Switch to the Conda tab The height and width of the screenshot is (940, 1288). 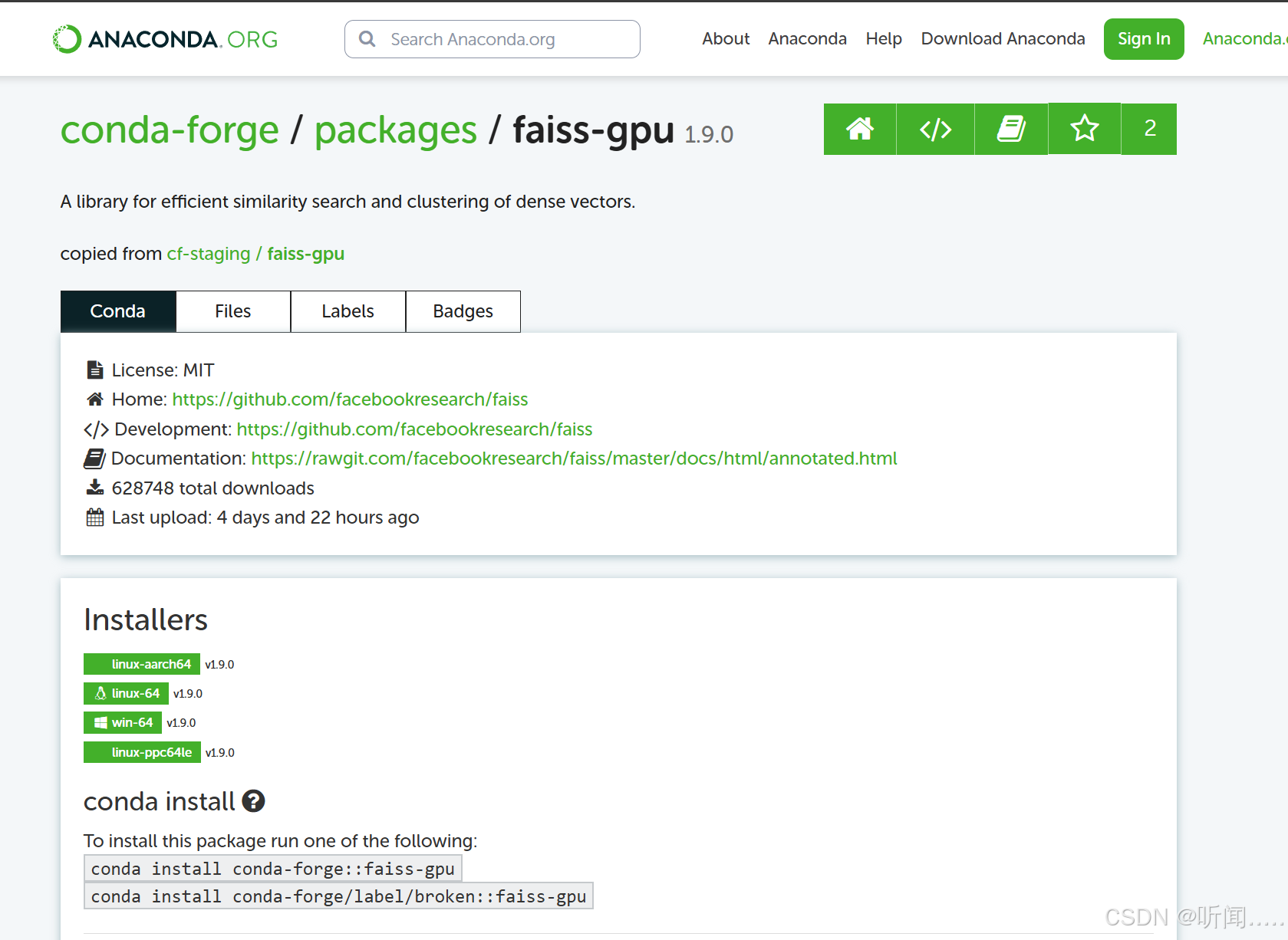118,311
